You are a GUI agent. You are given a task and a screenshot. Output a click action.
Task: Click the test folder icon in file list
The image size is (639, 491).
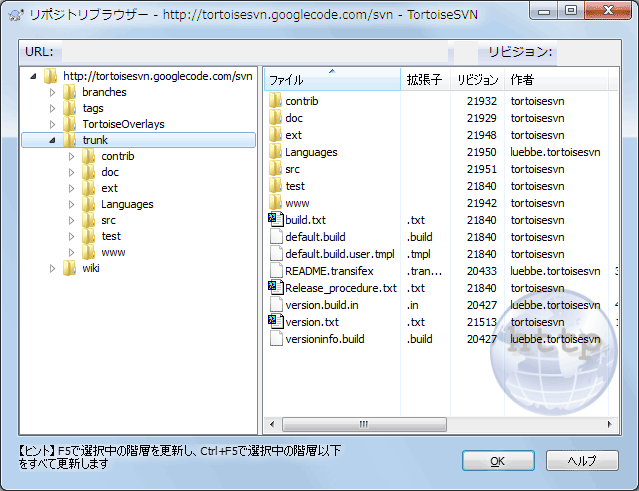[275, 186]
